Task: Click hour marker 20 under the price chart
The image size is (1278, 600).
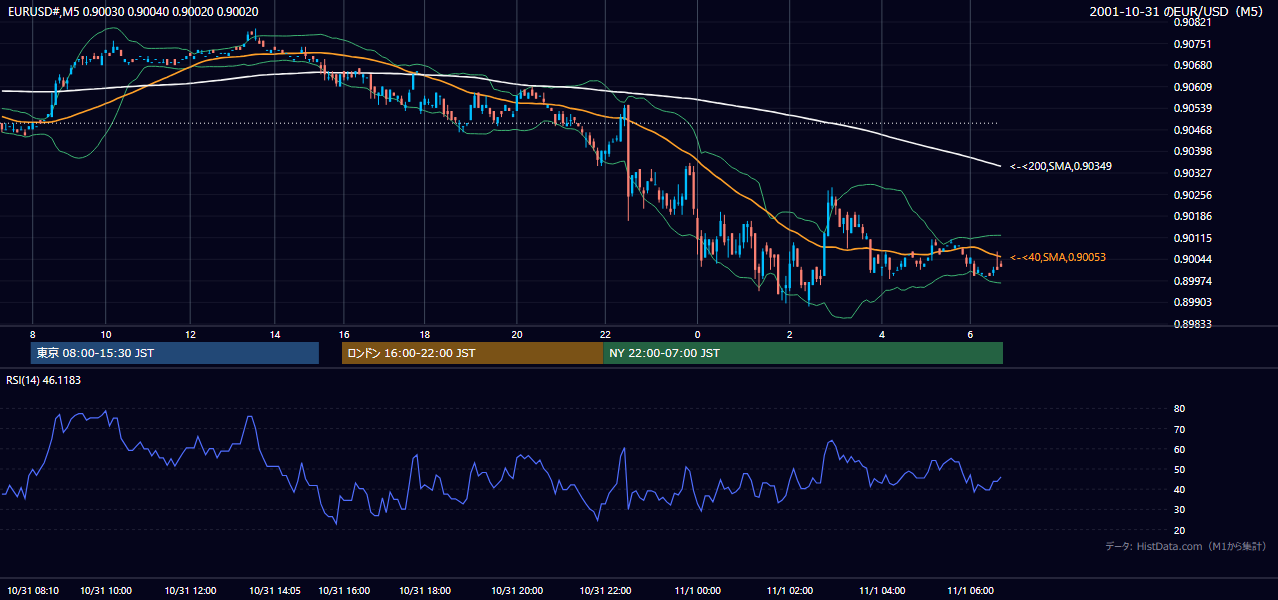Action: point(516,334)
